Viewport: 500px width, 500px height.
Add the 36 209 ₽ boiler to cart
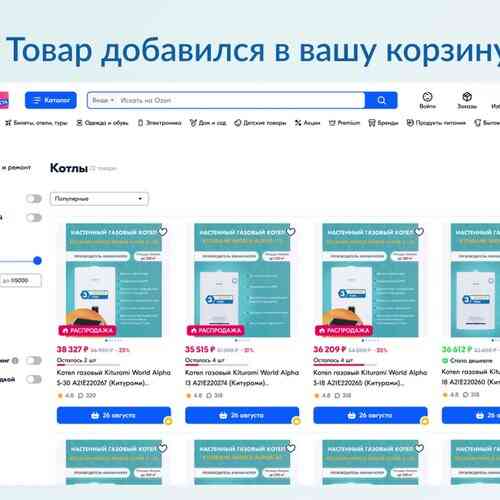tap(370, 415)
